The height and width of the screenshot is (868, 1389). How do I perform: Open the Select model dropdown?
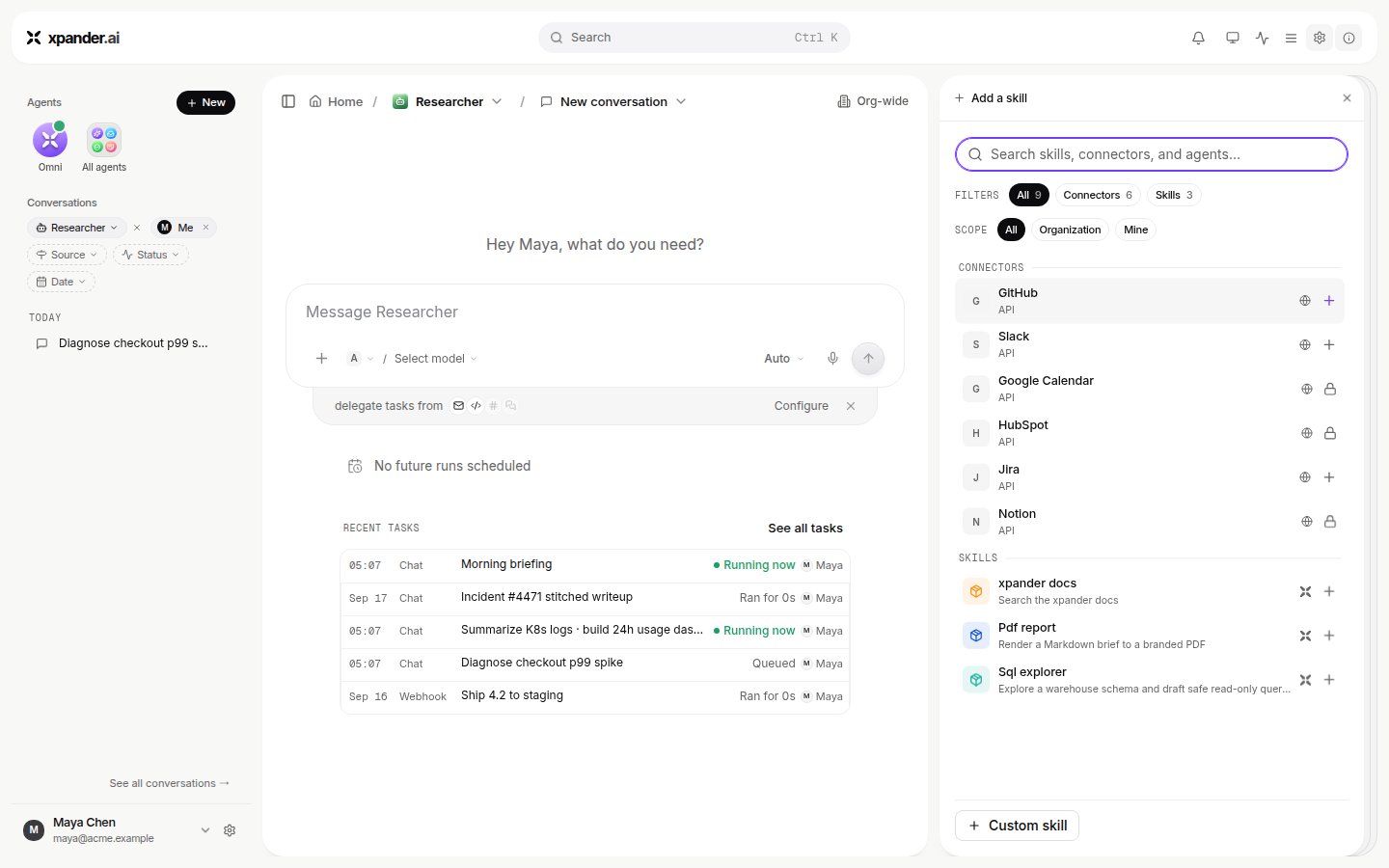(436, 359)
